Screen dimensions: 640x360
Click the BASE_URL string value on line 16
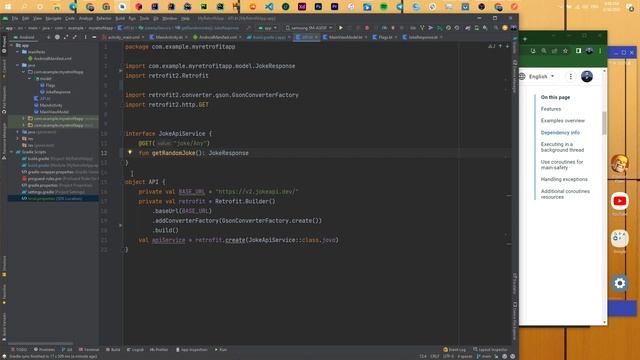click(257, 191)
